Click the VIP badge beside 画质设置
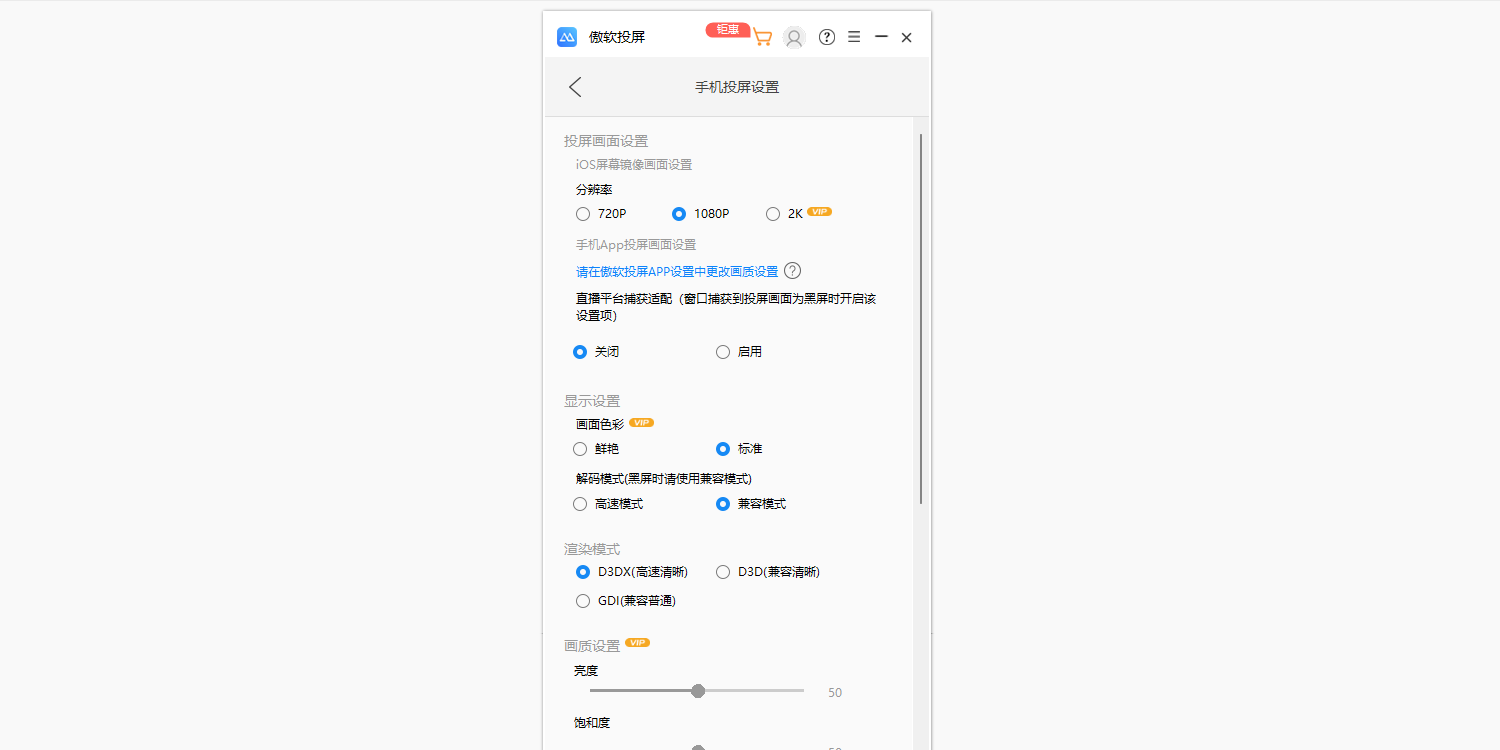 (x=638, y=643)
